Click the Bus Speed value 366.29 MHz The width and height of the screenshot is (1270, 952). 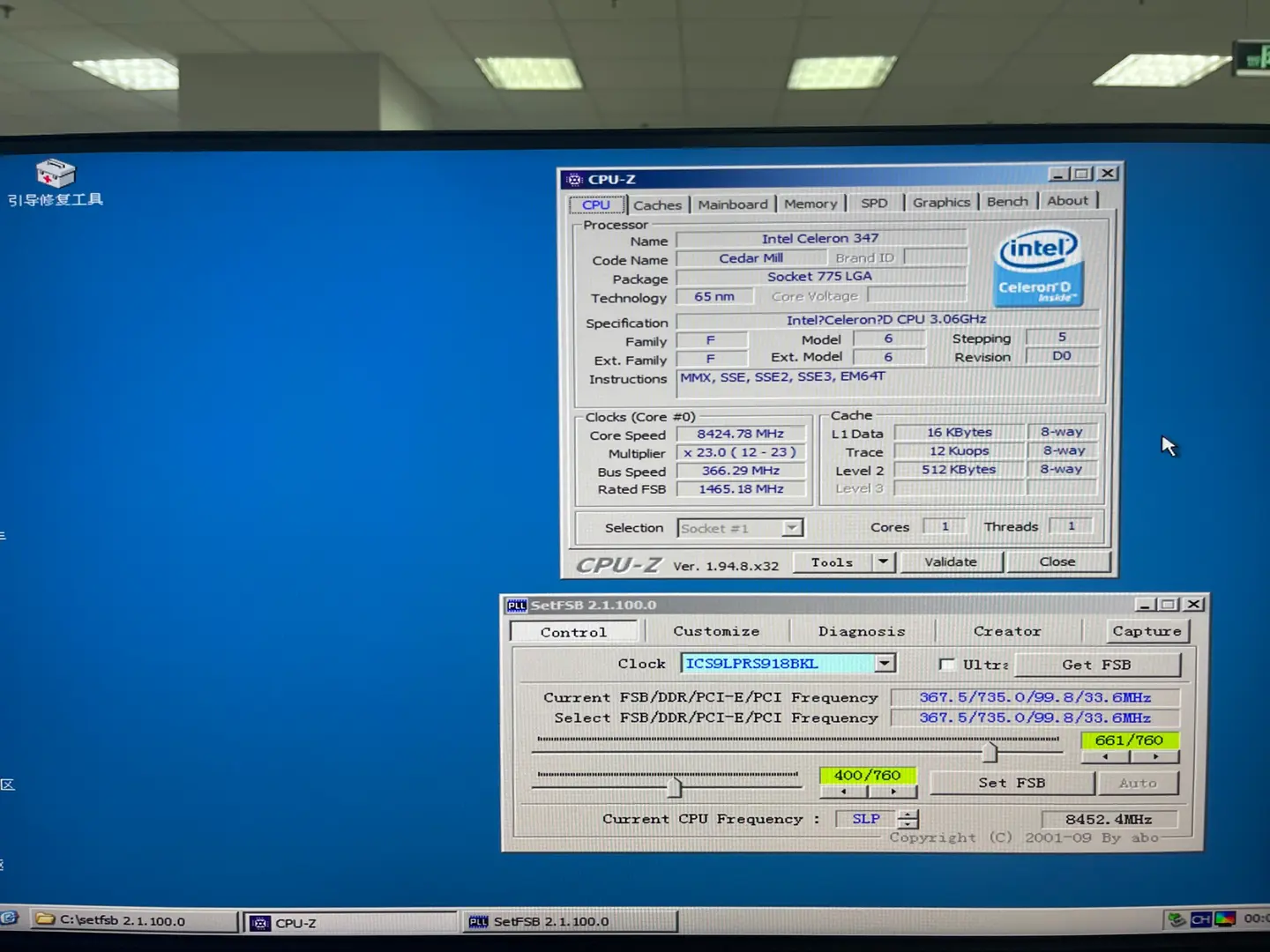pos(741,471)
